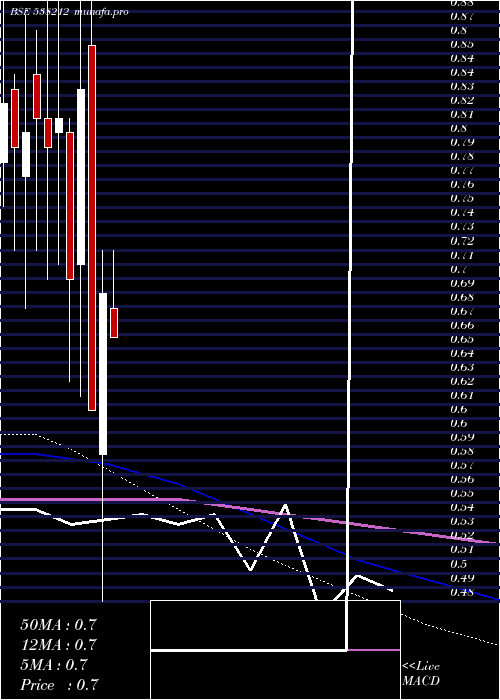This screenshot has width=500, height=700.
Task: Click the 0.51 price axis label
Action: point(462,549)
